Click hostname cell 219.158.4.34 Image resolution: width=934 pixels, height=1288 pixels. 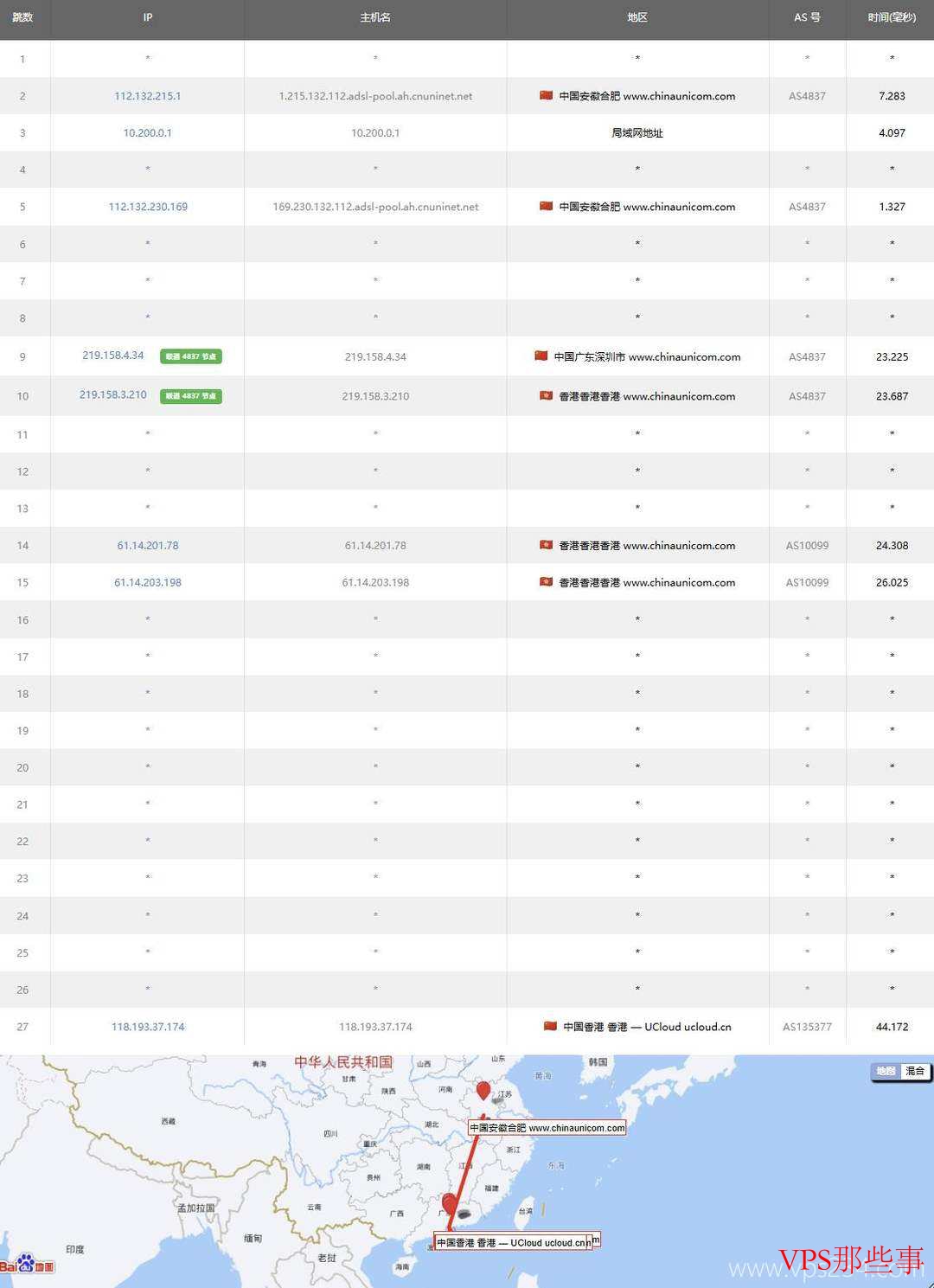coord(375,356)
